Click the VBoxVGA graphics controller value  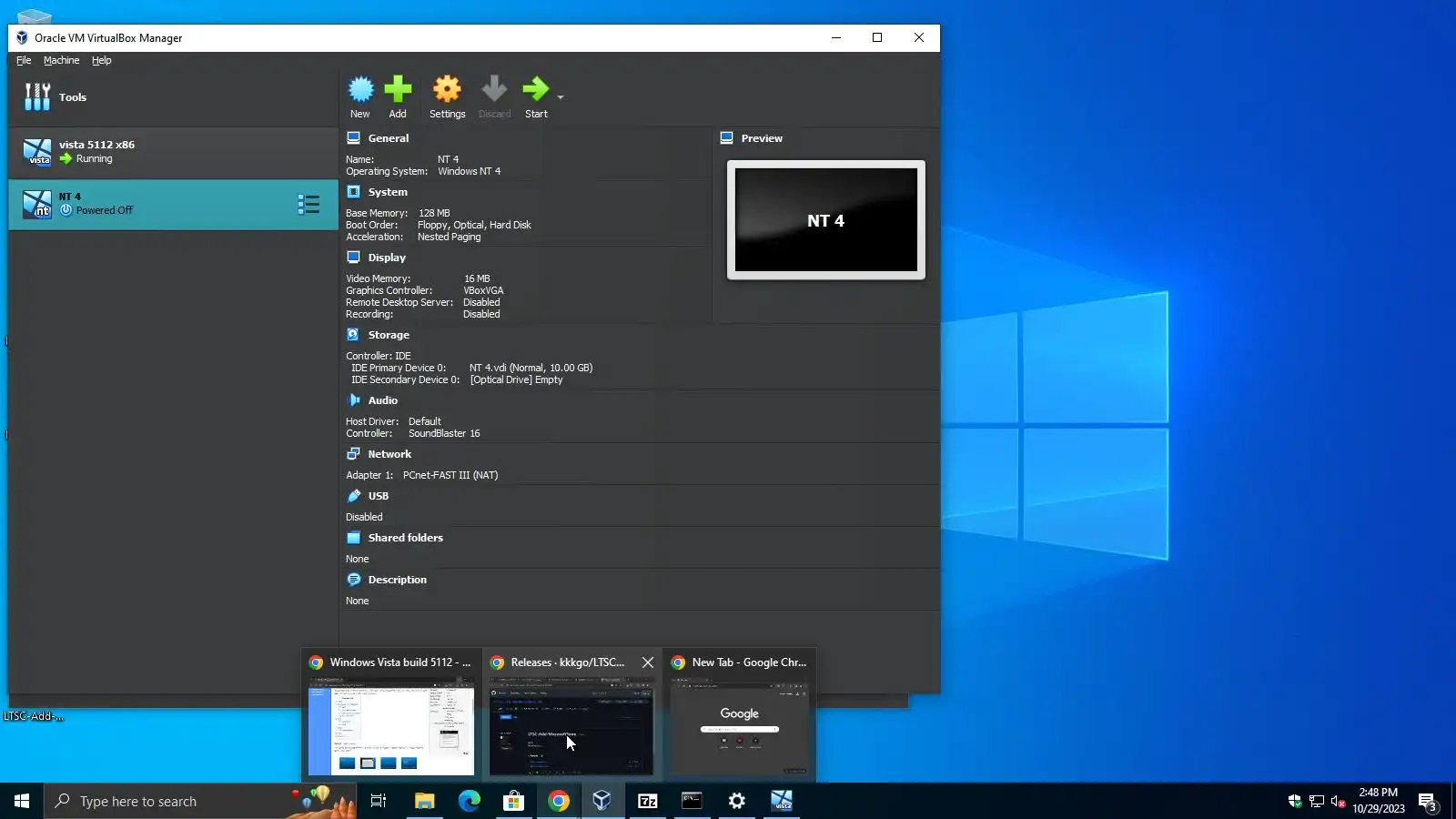(x=483, y=290)
